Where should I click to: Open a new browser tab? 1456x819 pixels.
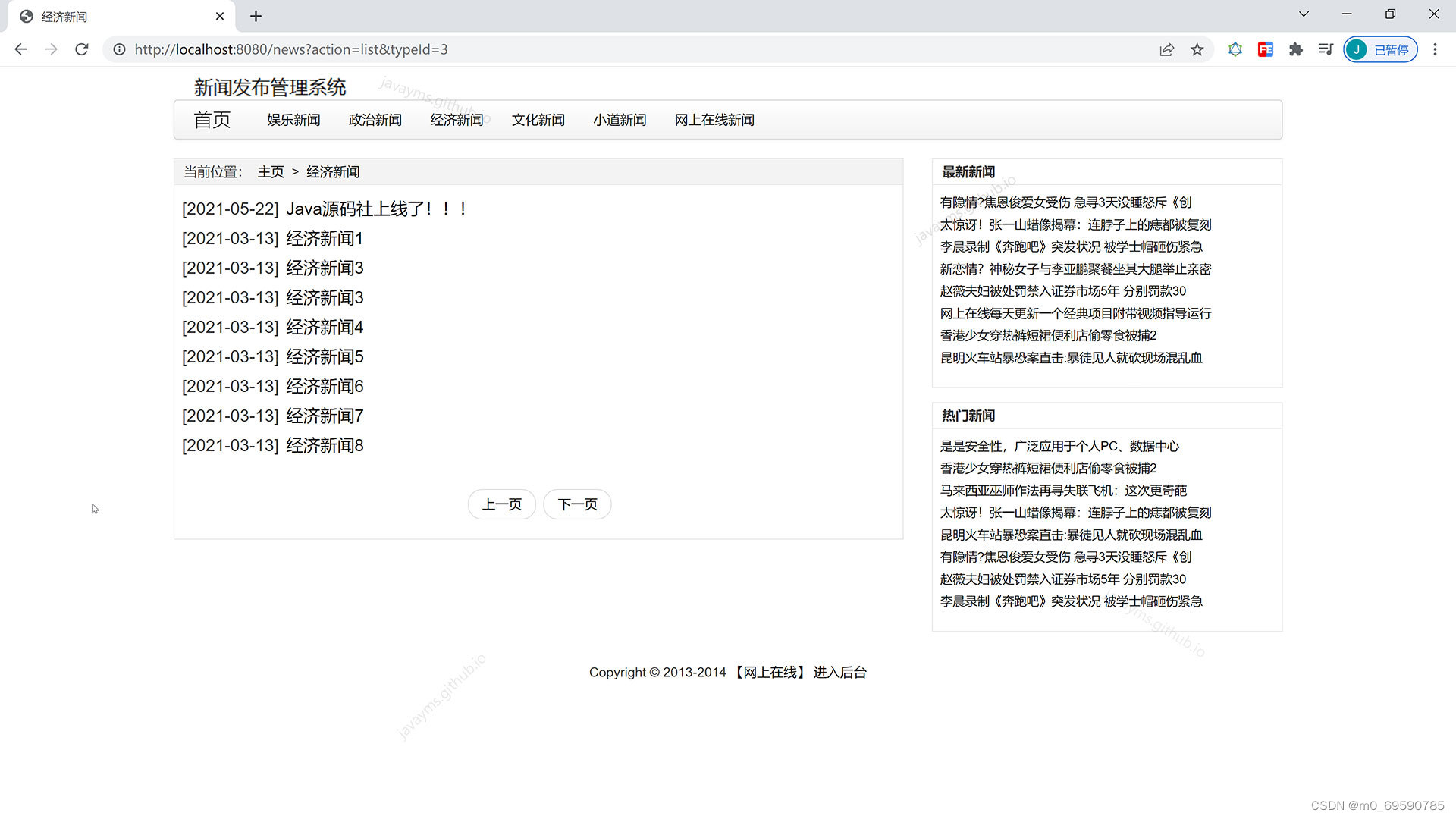click(256, 16)
